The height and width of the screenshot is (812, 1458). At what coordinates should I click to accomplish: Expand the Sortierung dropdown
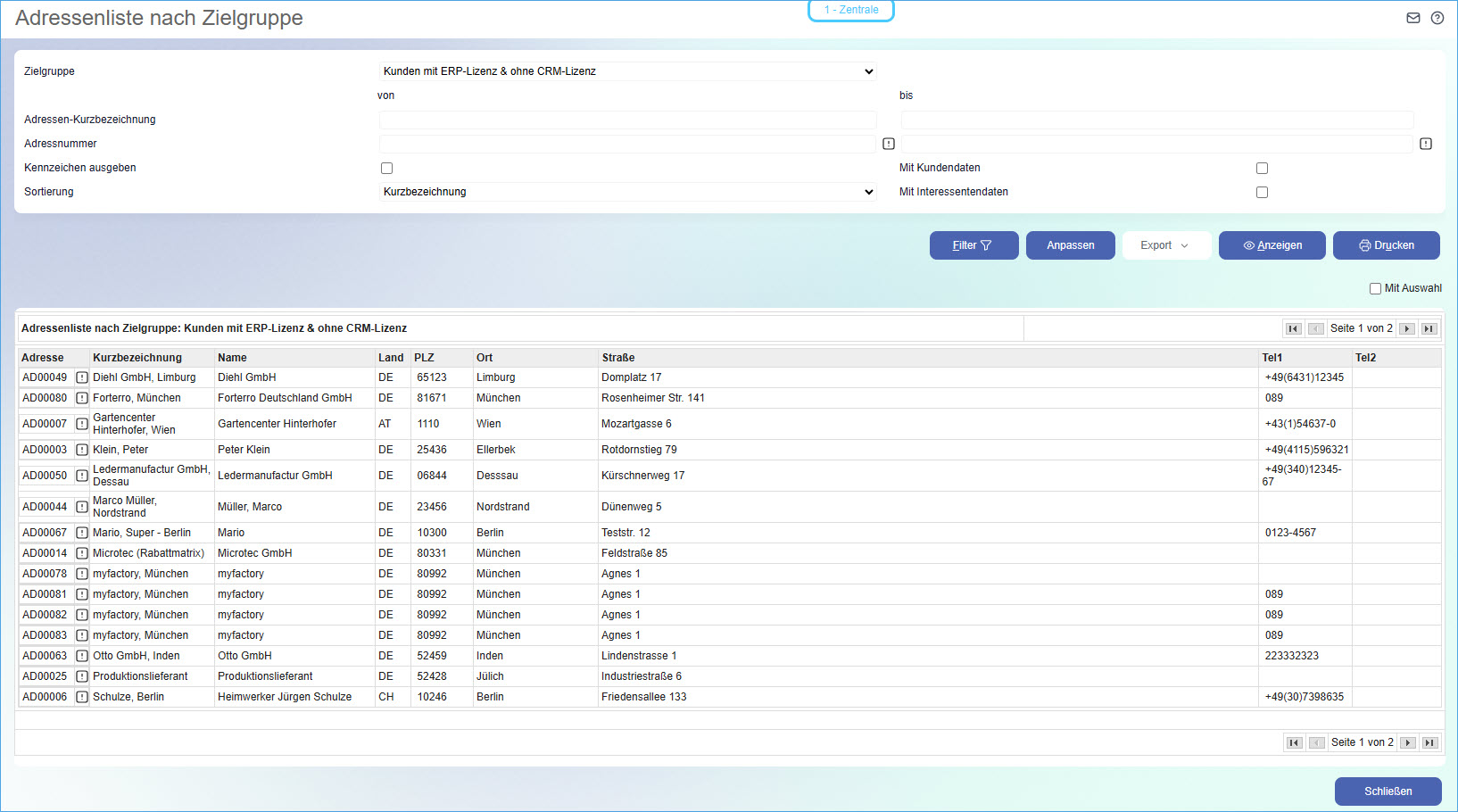[627, 192]
